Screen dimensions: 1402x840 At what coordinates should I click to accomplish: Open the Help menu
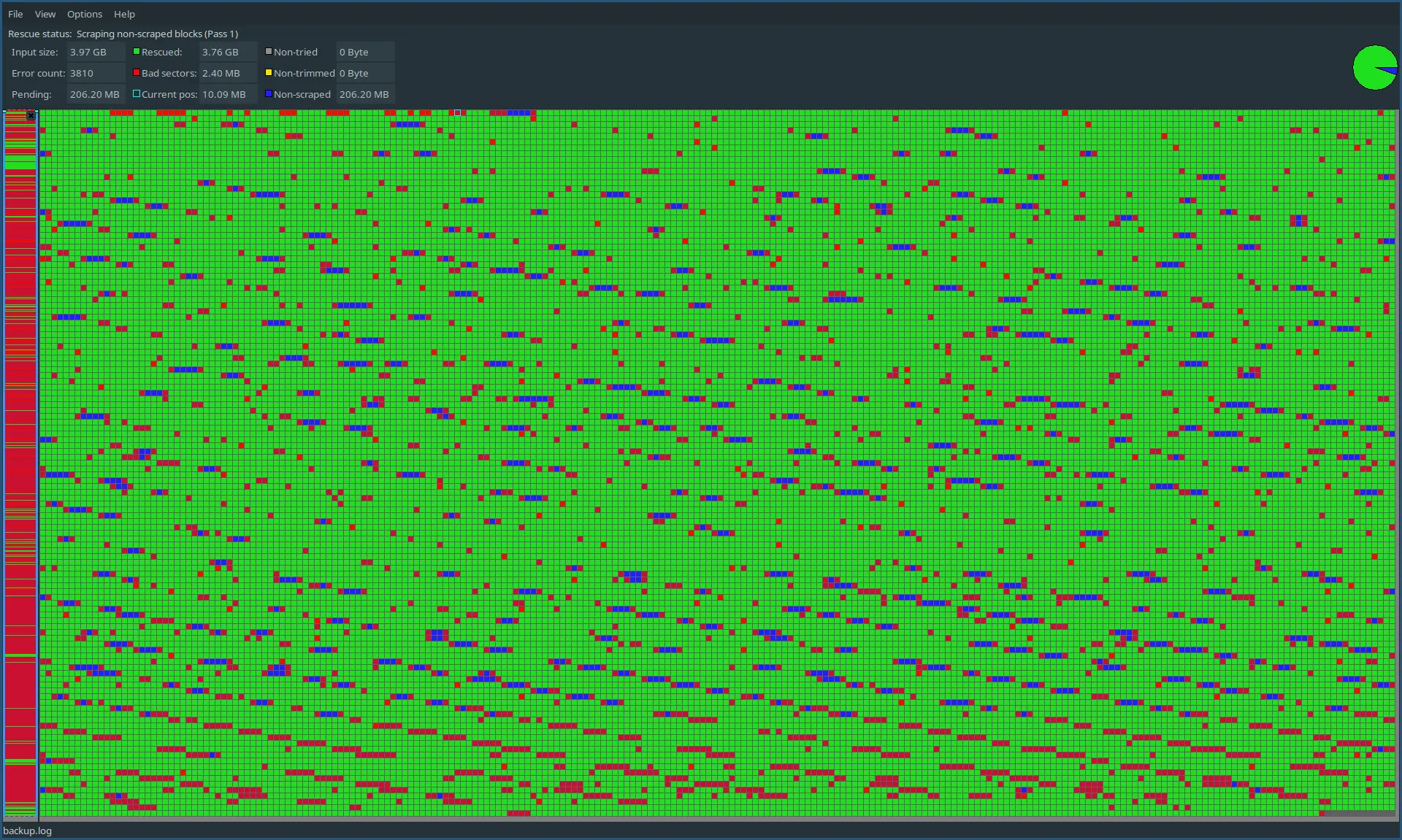tap(124, 14)
